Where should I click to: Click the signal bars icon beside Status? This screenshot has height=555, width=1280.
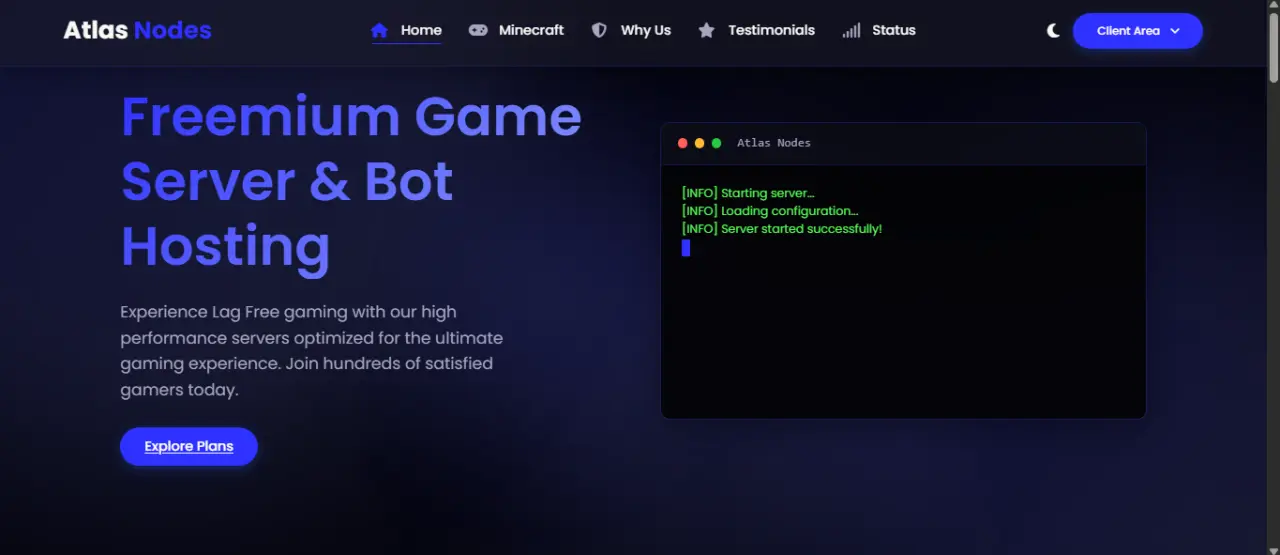(851, 30)
